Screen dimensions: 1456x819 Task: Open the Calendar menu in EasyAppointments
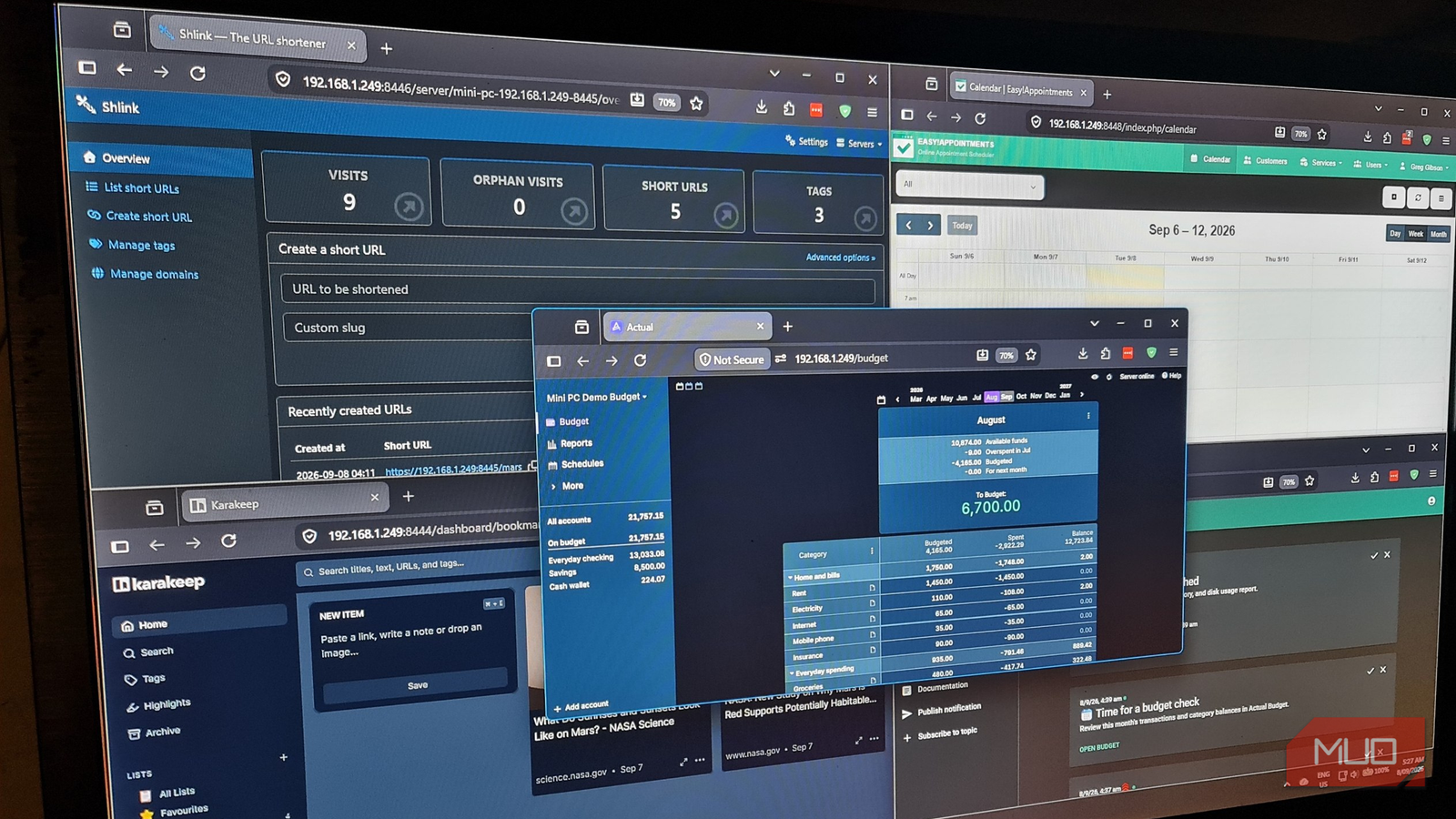[x=1210, y=159]
